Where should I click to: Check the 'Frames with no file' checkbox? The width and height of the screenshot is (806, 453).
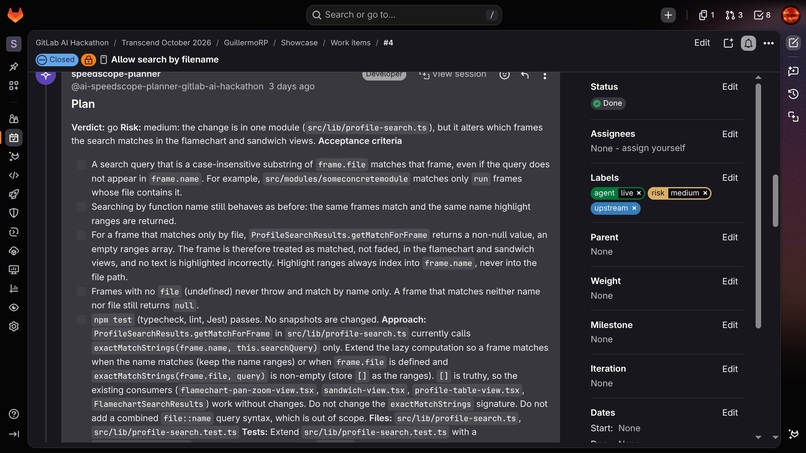point(81,292)
